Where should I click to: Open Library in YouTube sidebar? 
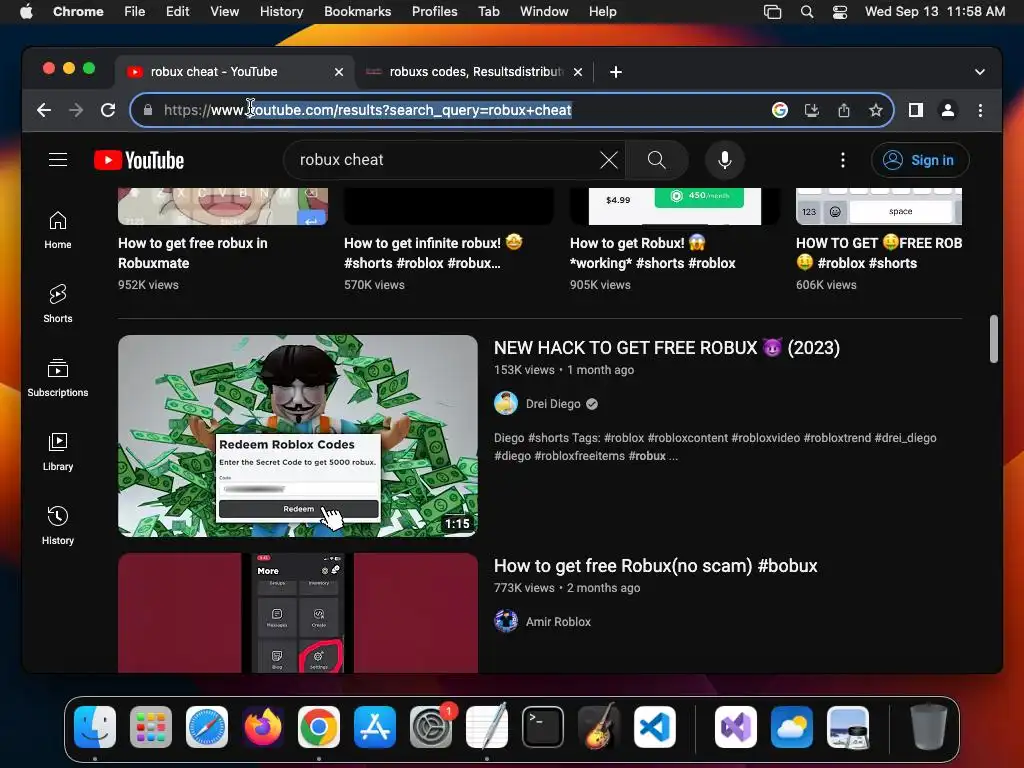pyautogui.click(x=58, y=452)
